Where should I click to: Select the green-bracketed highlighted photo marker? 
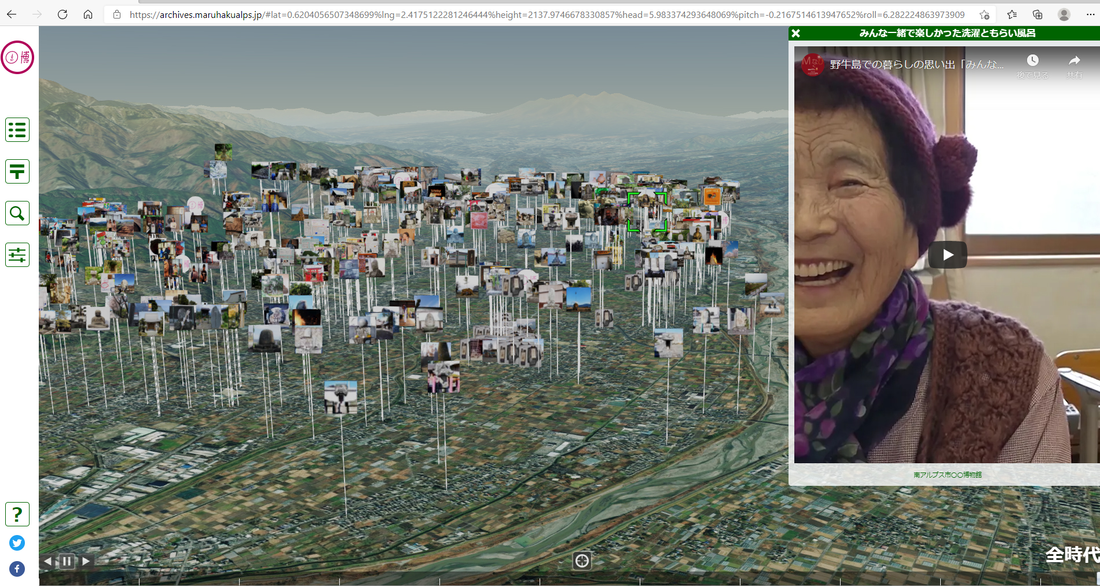647,212
